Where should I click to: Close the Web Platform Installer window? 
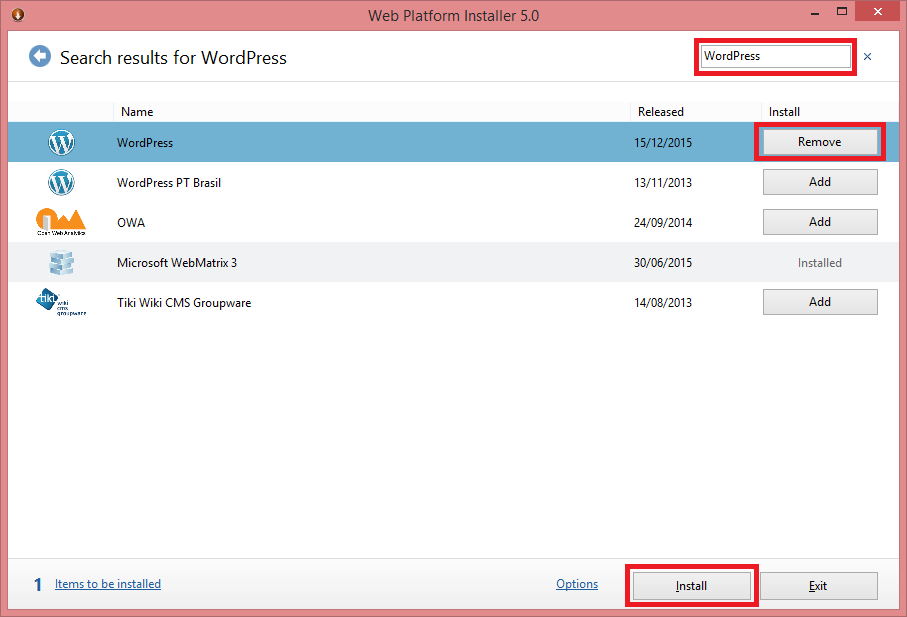click(x=878, y=12)
